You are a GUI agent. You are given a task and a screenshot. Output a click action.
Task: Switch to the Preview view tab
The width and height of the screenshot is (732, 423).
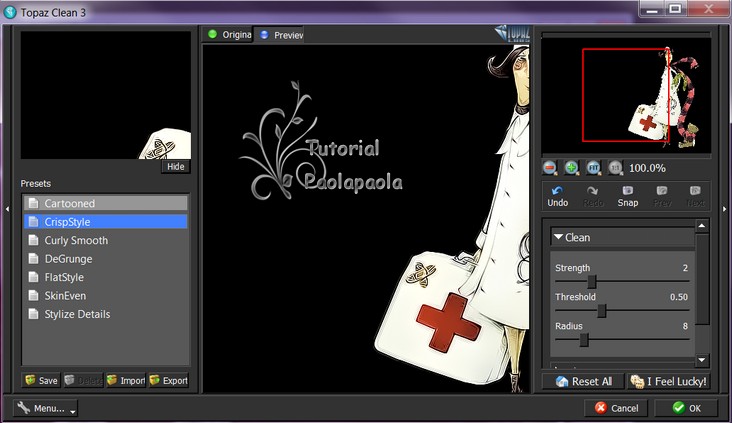tap(280, 35)
